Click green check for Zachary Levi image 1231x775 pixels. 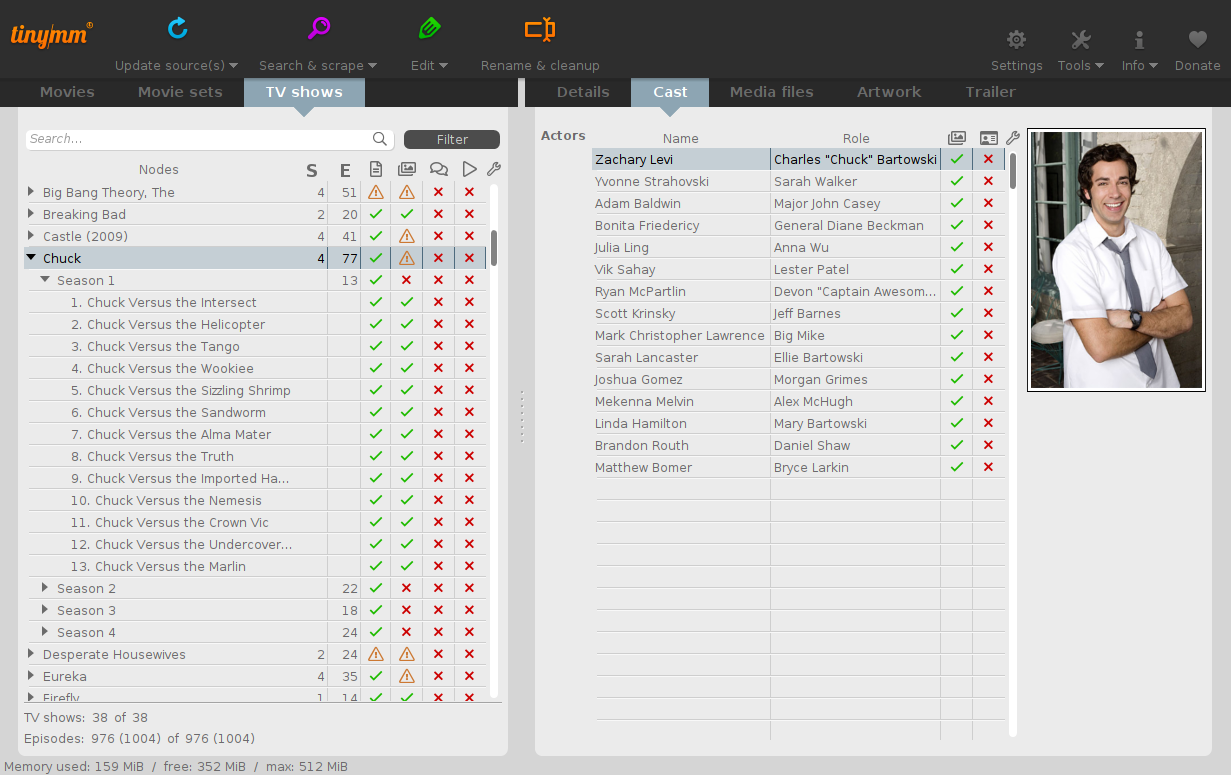coord(957,159)
